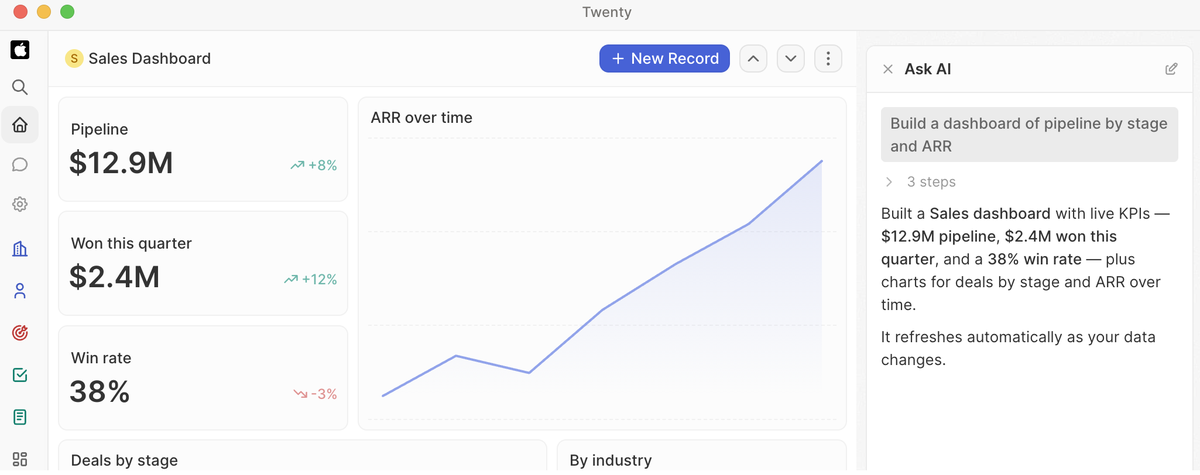Open Opportunities target icon in sidebar
This screenshot has height=475, width=1200.
point(20,333)
